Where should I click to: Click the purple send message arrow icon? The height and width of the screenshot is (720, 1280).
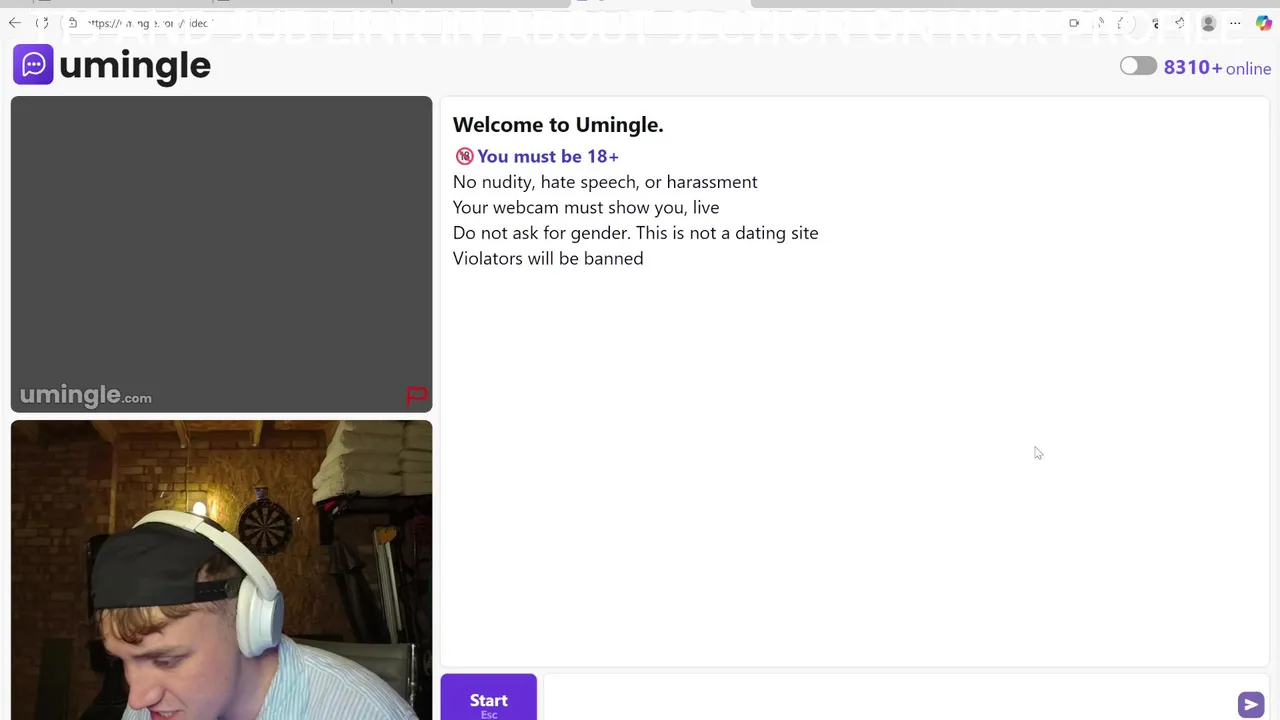tap(1250, 704)
